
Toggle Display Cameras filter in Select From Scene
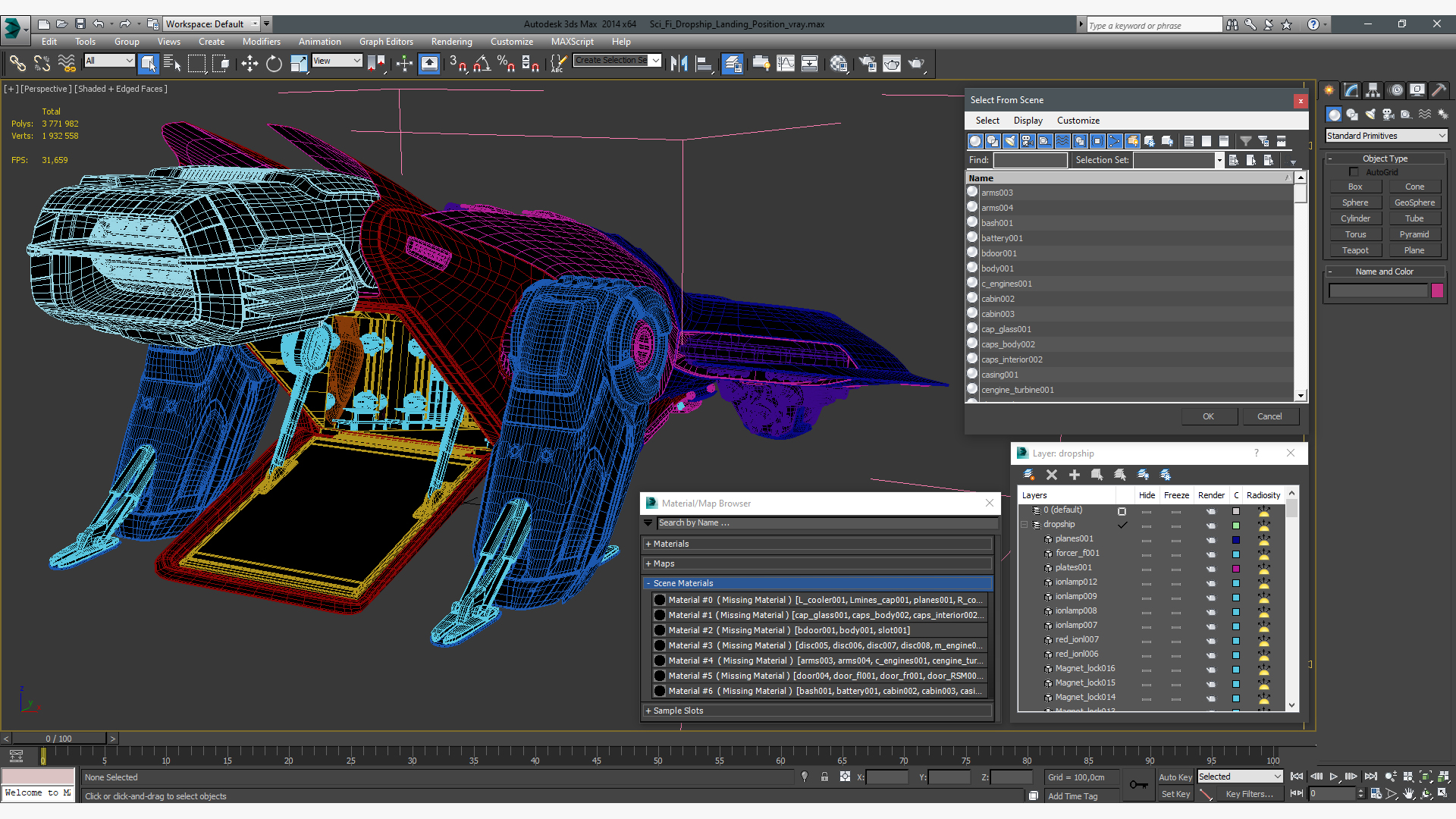click(x=1028, y=141)
